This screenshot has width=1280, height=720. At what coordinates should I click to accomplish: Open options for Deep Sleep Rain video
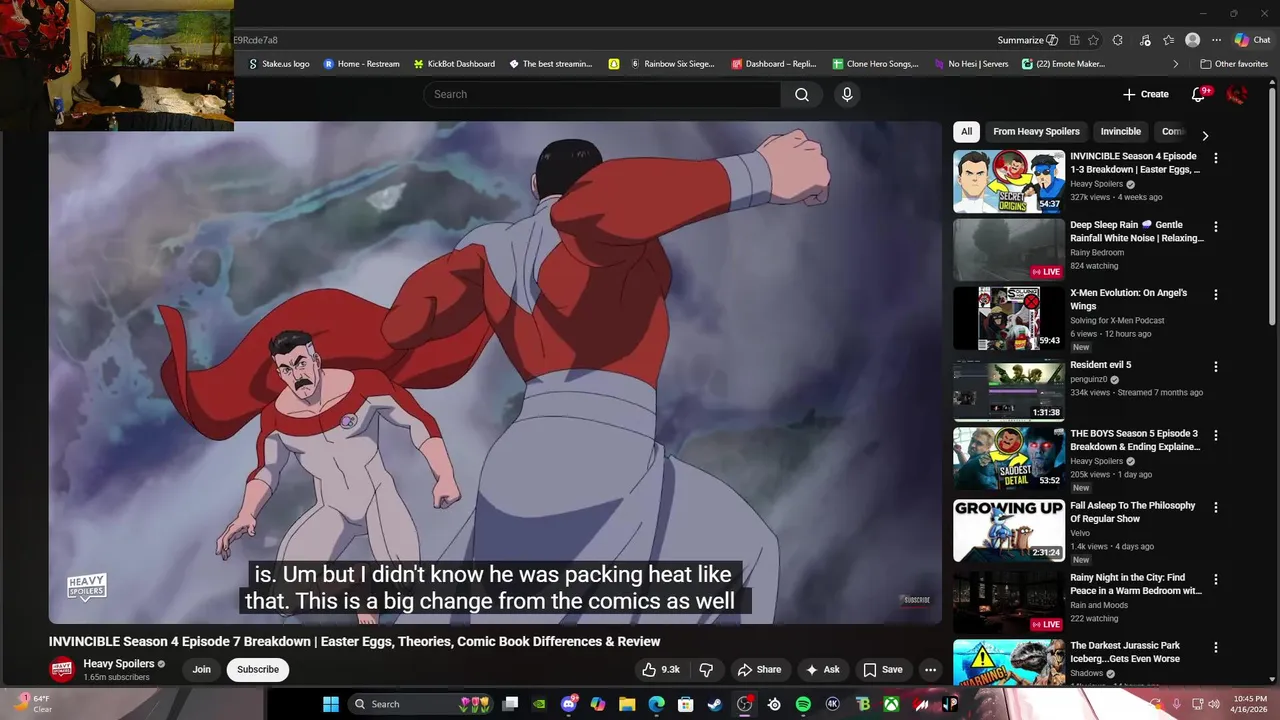[1216, 227]
